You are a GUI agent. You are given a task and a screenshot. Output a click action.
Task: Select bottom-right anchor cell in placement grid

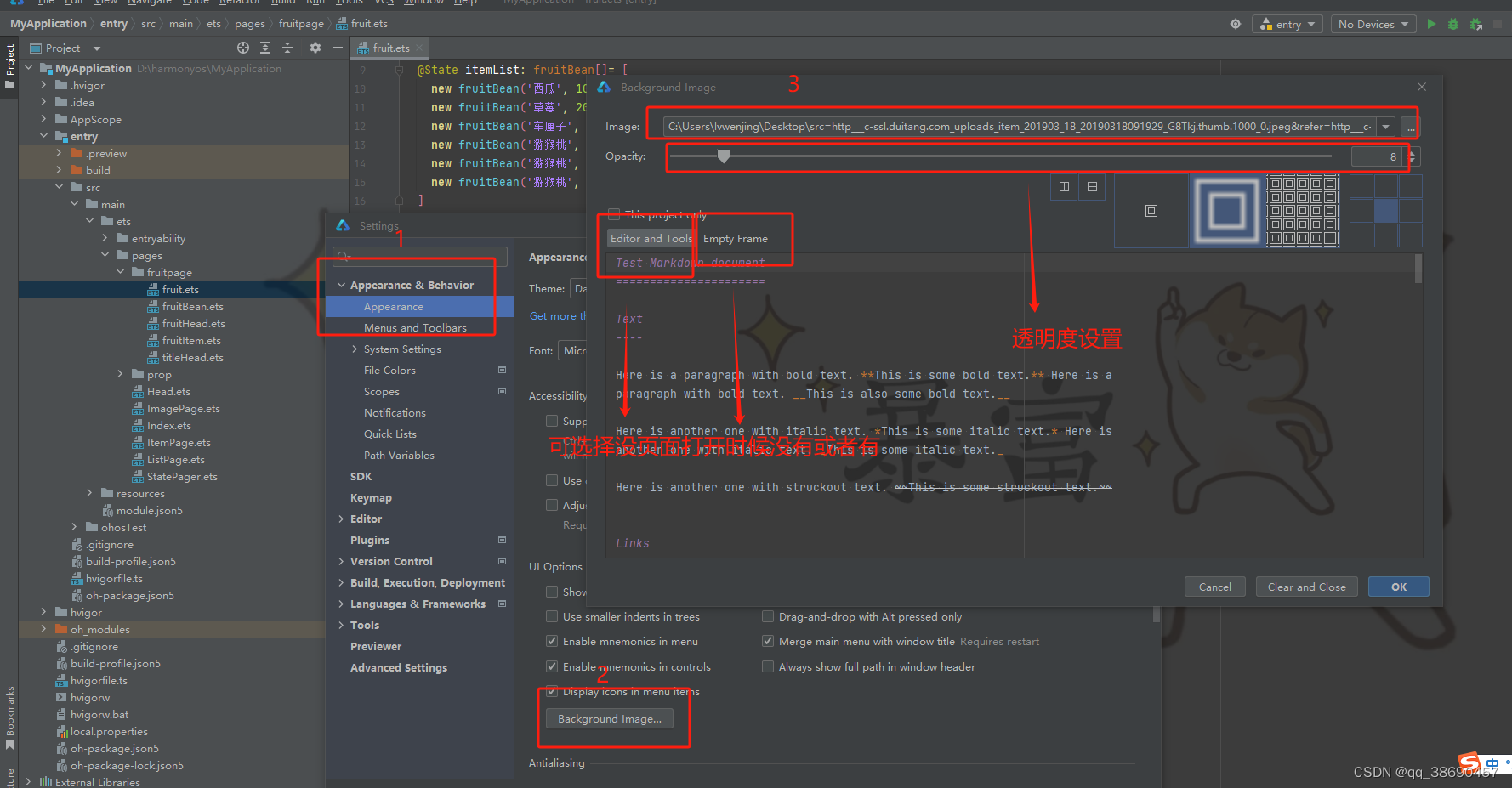pyautogui.click(x=1411, y=235)
